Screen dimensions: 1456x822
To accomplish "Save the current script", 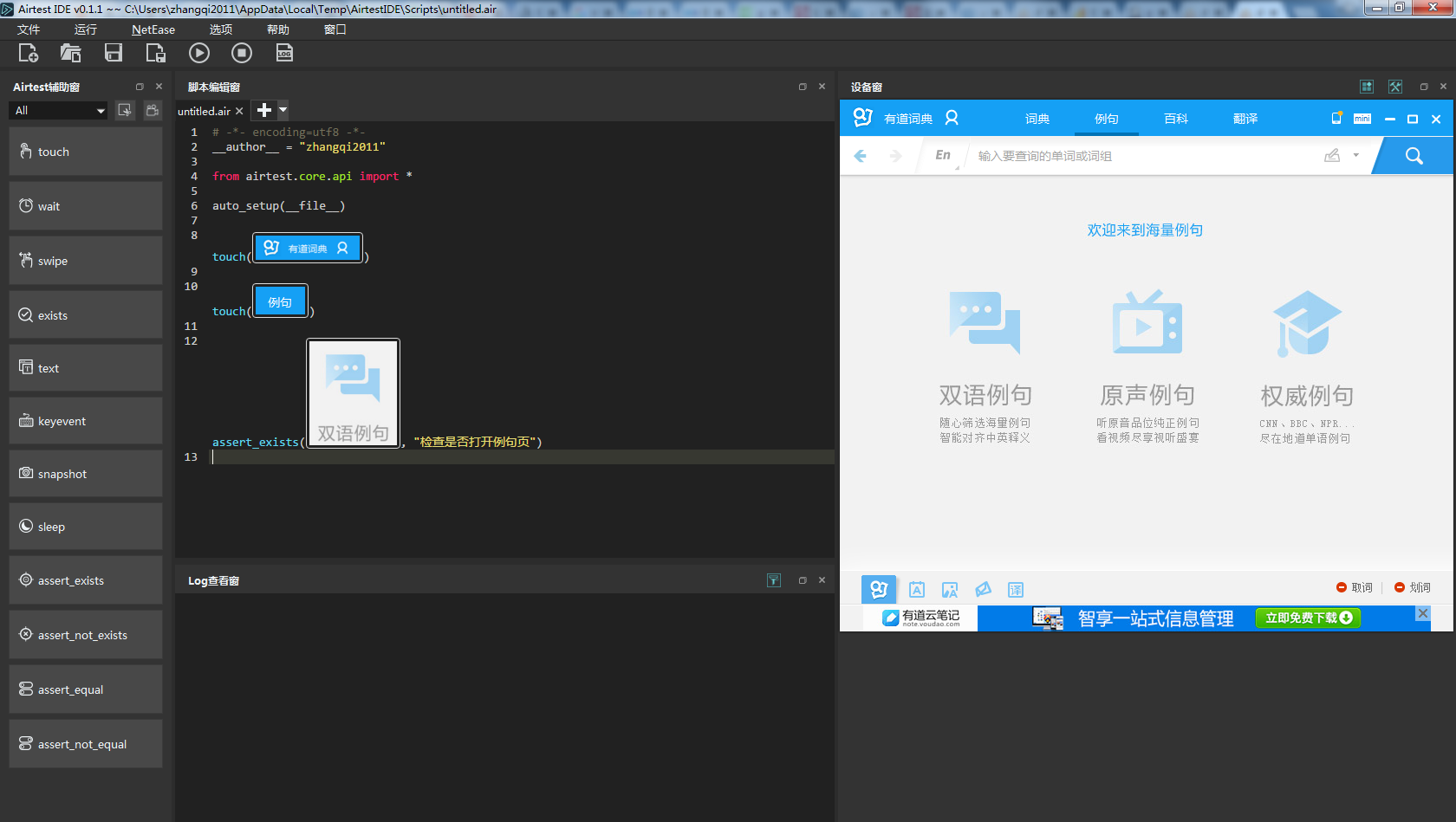I will (114, 53).
